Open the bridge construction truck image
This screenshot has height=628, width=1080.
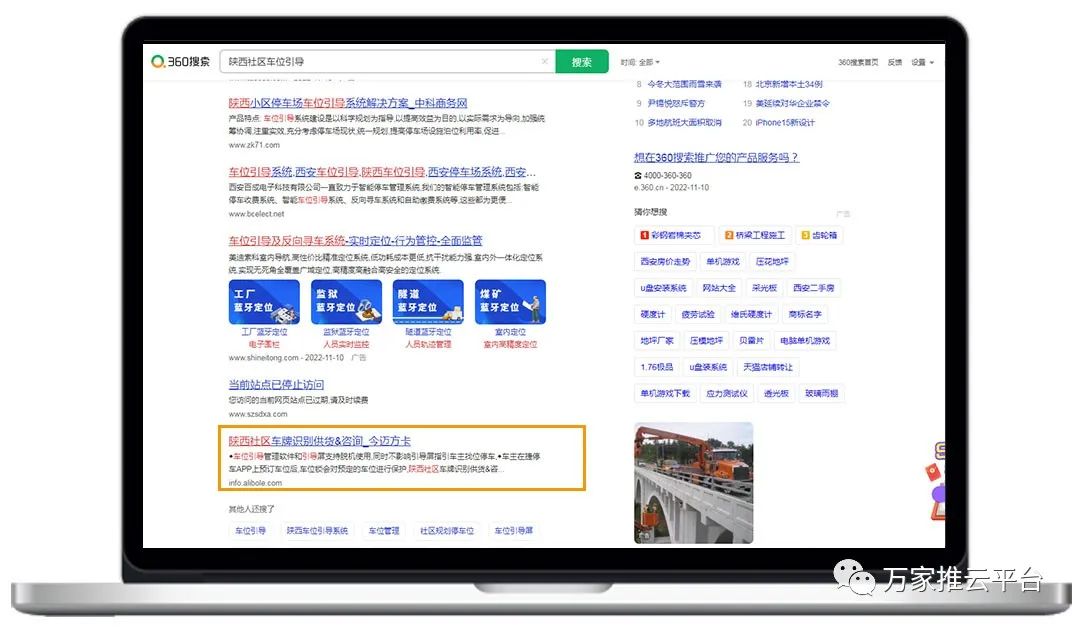[693, 482]
